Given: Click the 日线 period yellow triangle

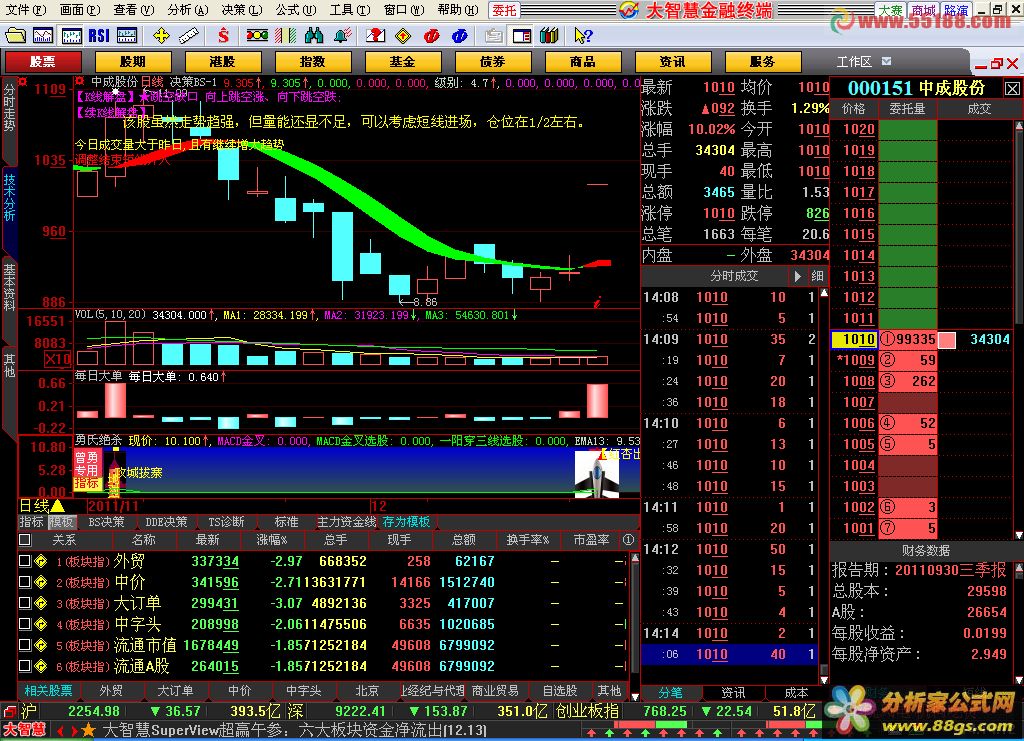Looking at the screenshot, I should 57,505.
